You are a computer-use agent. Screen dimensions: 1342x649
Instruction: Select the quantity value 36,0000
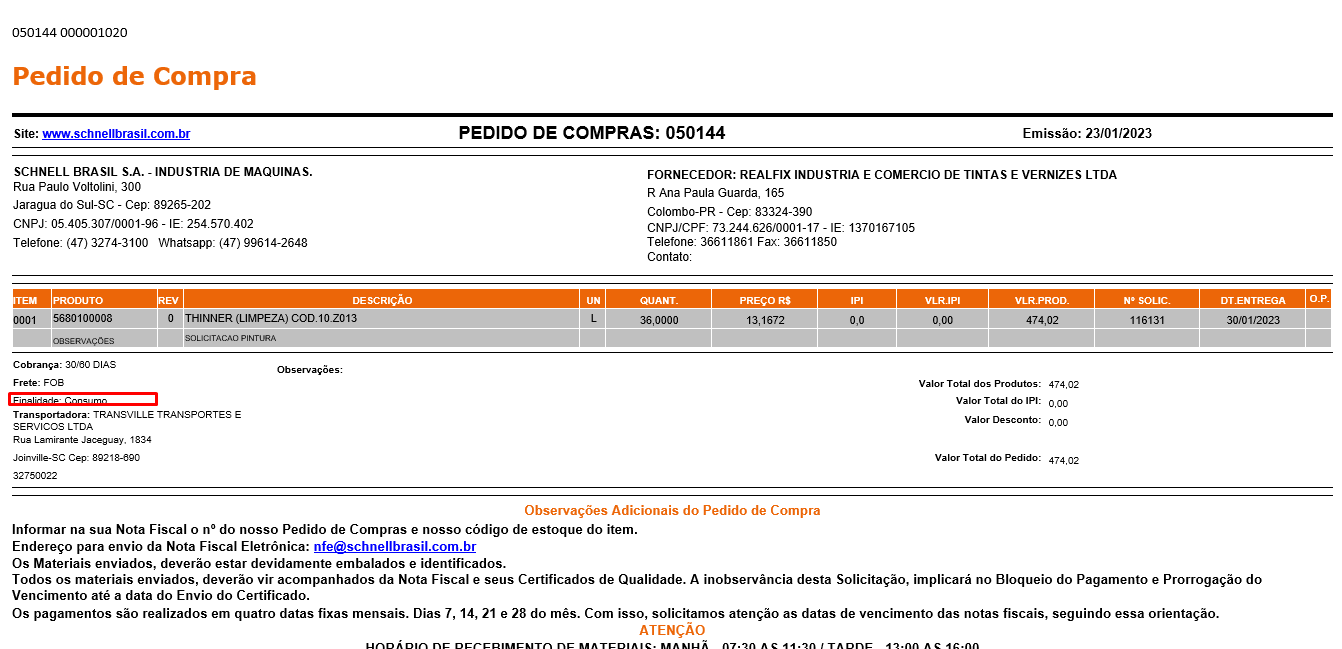point(659,320)
